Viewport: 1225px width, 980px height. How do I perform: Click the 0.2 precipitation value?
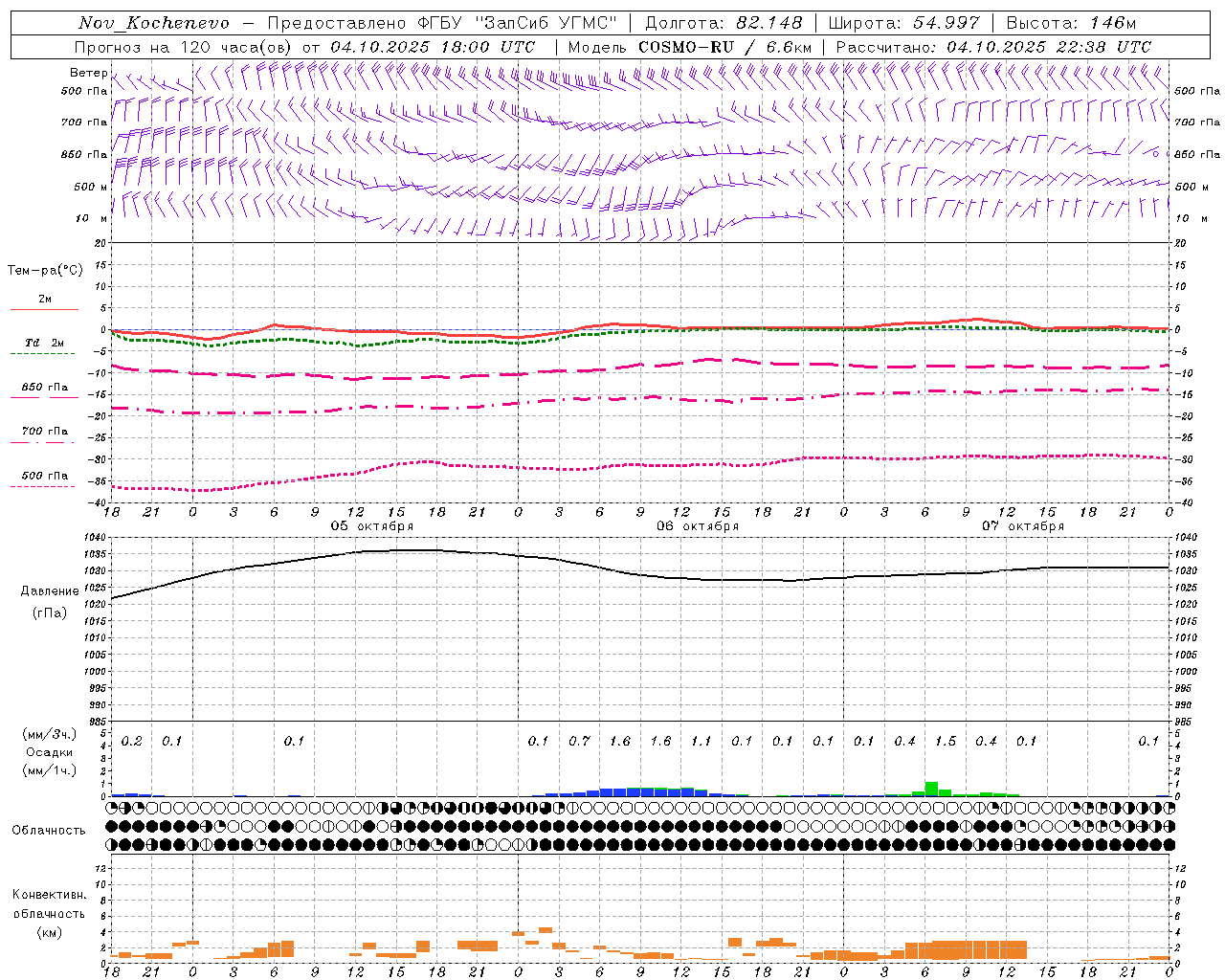(x=132, y=741)
